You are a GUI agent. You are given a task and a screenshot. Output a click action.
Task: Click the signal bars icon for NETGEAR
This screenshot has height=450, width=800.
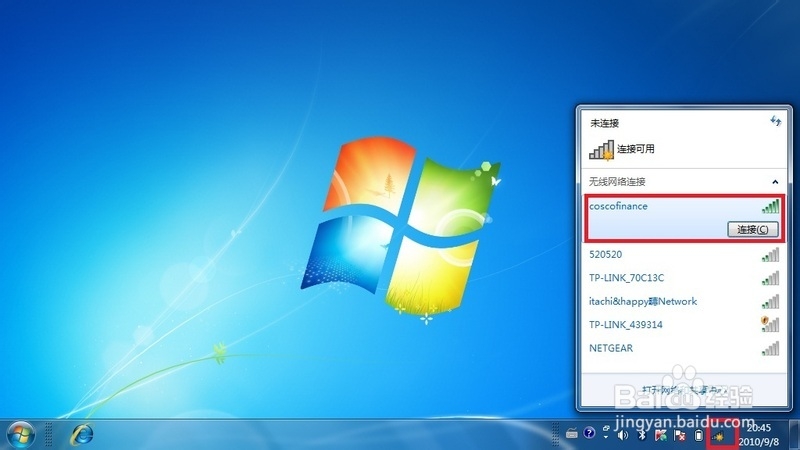pos(770,348)
